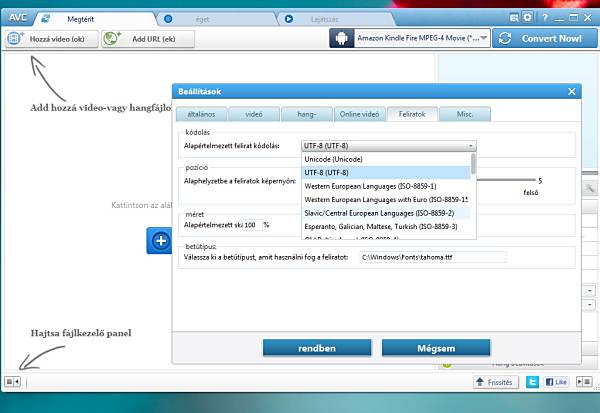Viewport: 600px width, 413px height.
Task: Click Hozzá video (ok) button
Action: point(52,39)
